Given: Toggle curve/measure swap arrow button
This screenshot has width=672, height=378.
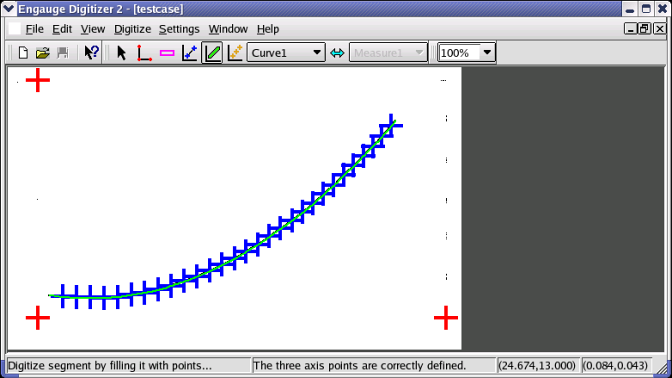Looking at the screenshot, I should (x=337, y=53).
